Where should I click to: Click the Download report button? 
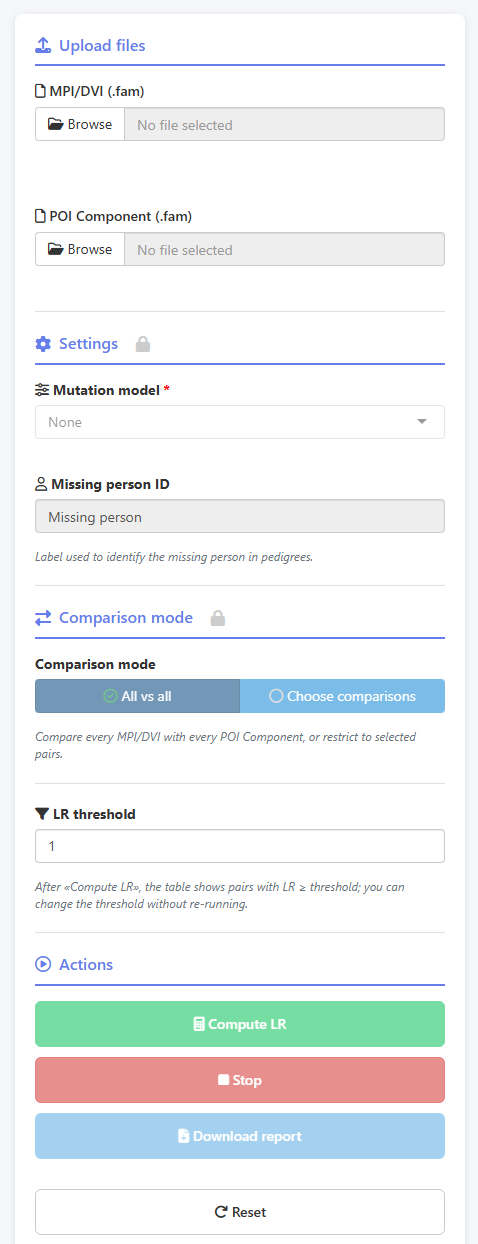(240, 1136)
